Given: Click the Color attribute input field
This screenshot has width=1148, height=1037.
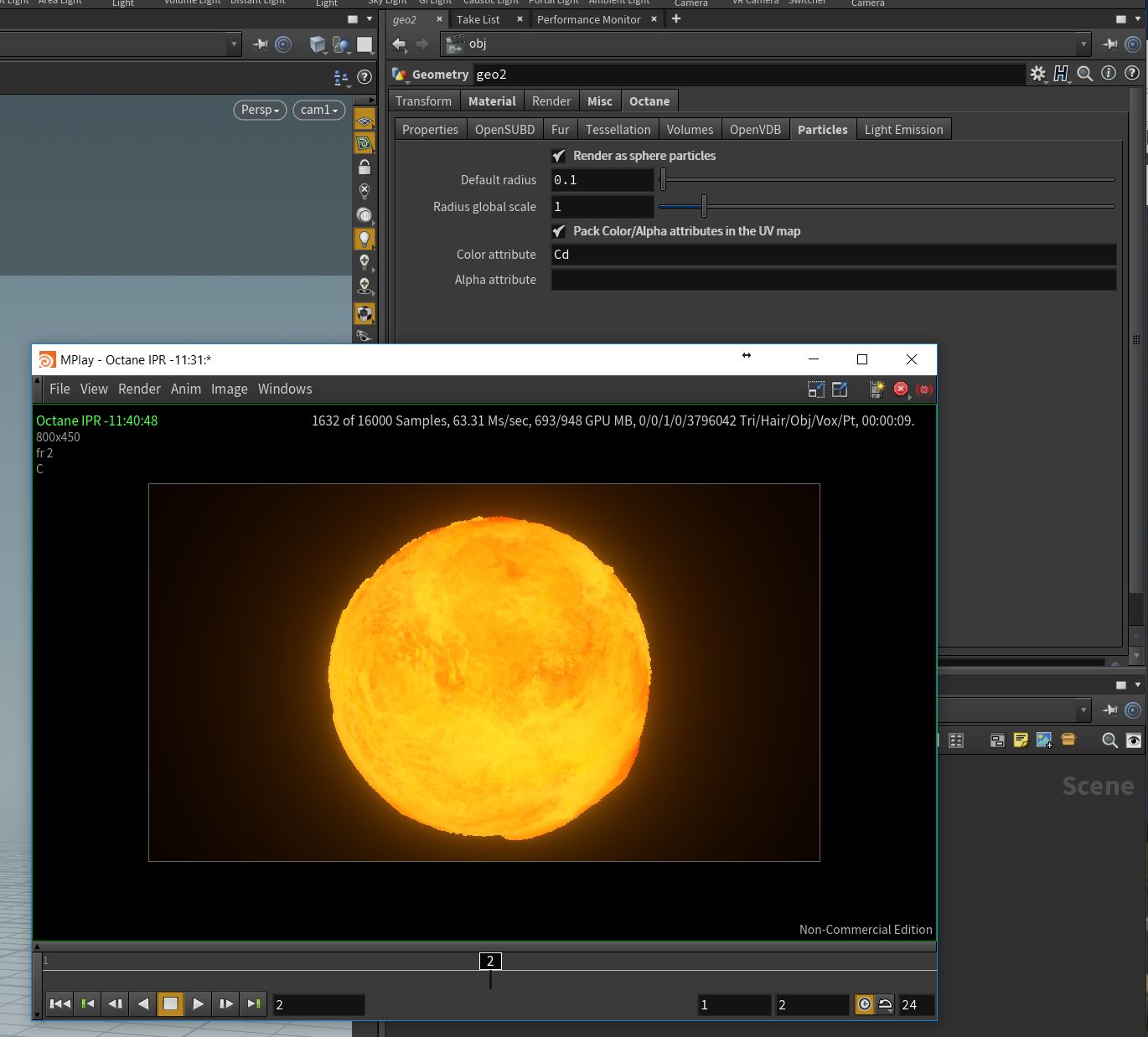Looking at the screenshot, I should click(833, 255).
